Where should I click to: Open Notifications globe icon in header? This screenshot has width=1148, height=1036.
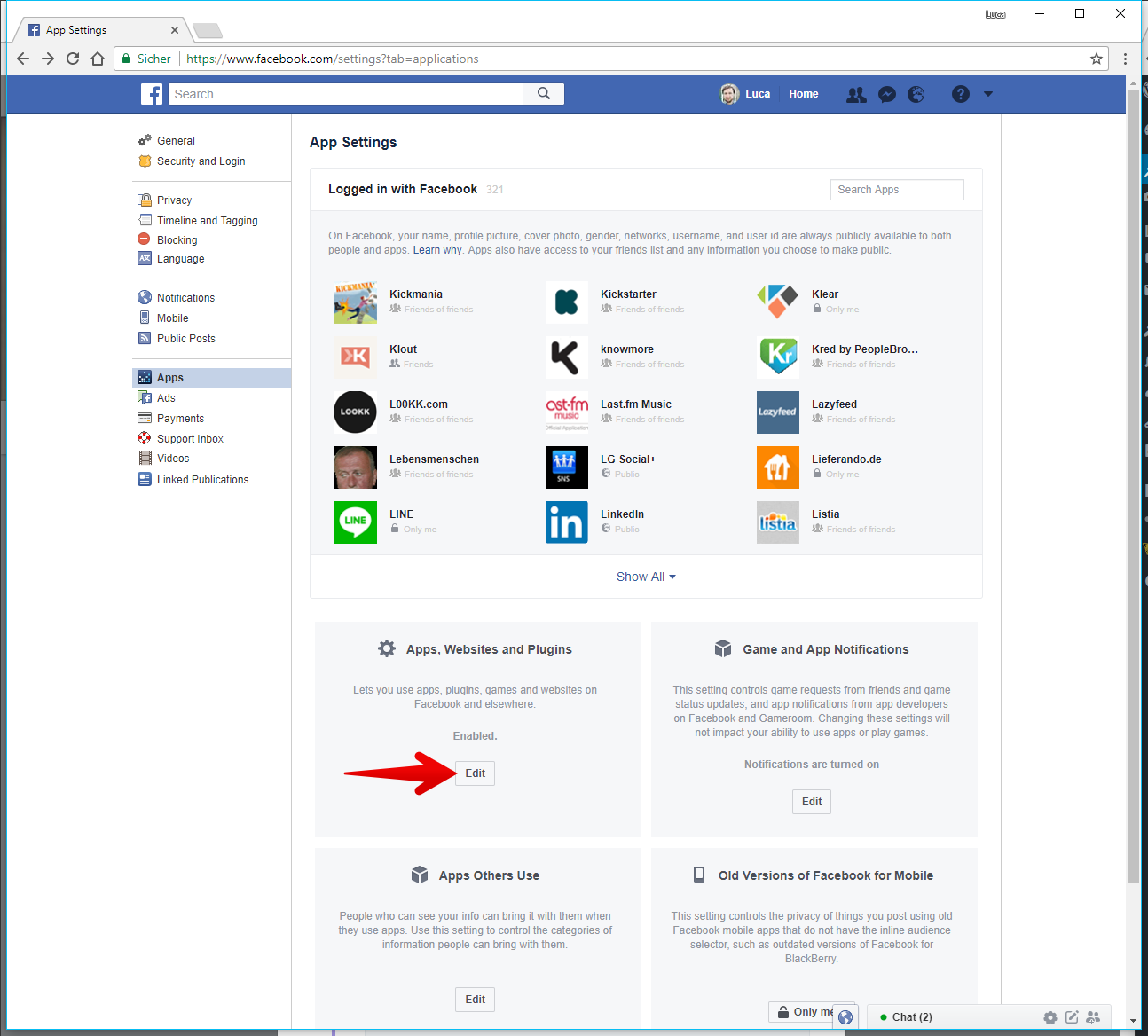[916, 94]
